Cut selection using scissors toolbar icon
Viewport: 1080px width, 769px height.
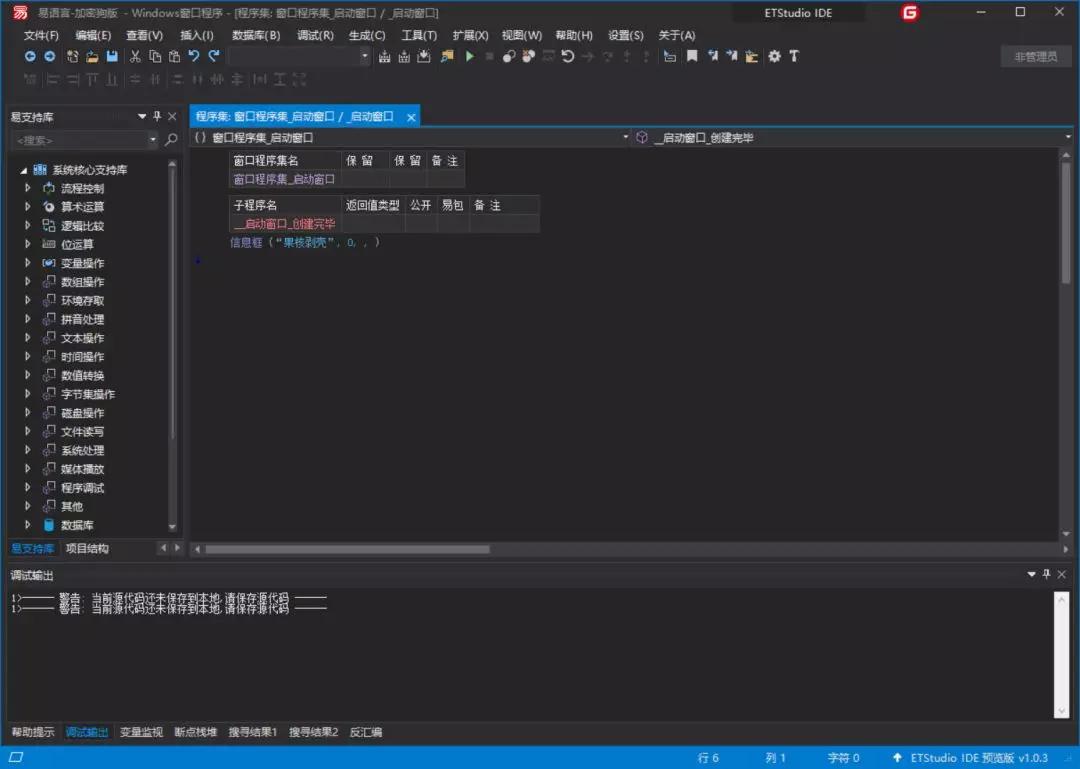pyautogui.click(x=135, y=56)
